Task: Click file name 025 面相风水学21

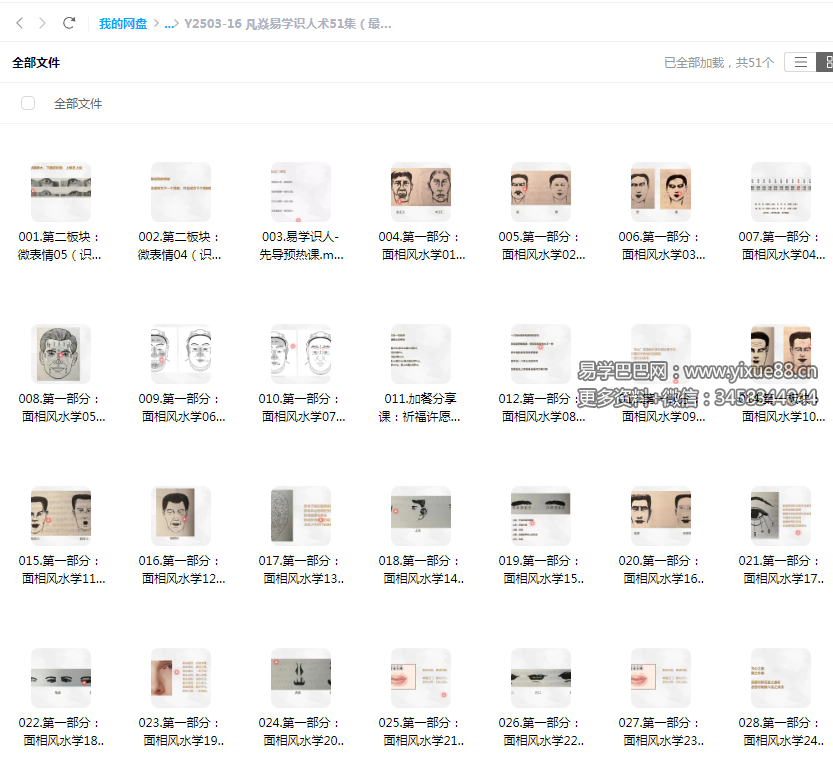Action: pyautogui.click(x=421, y=731)
